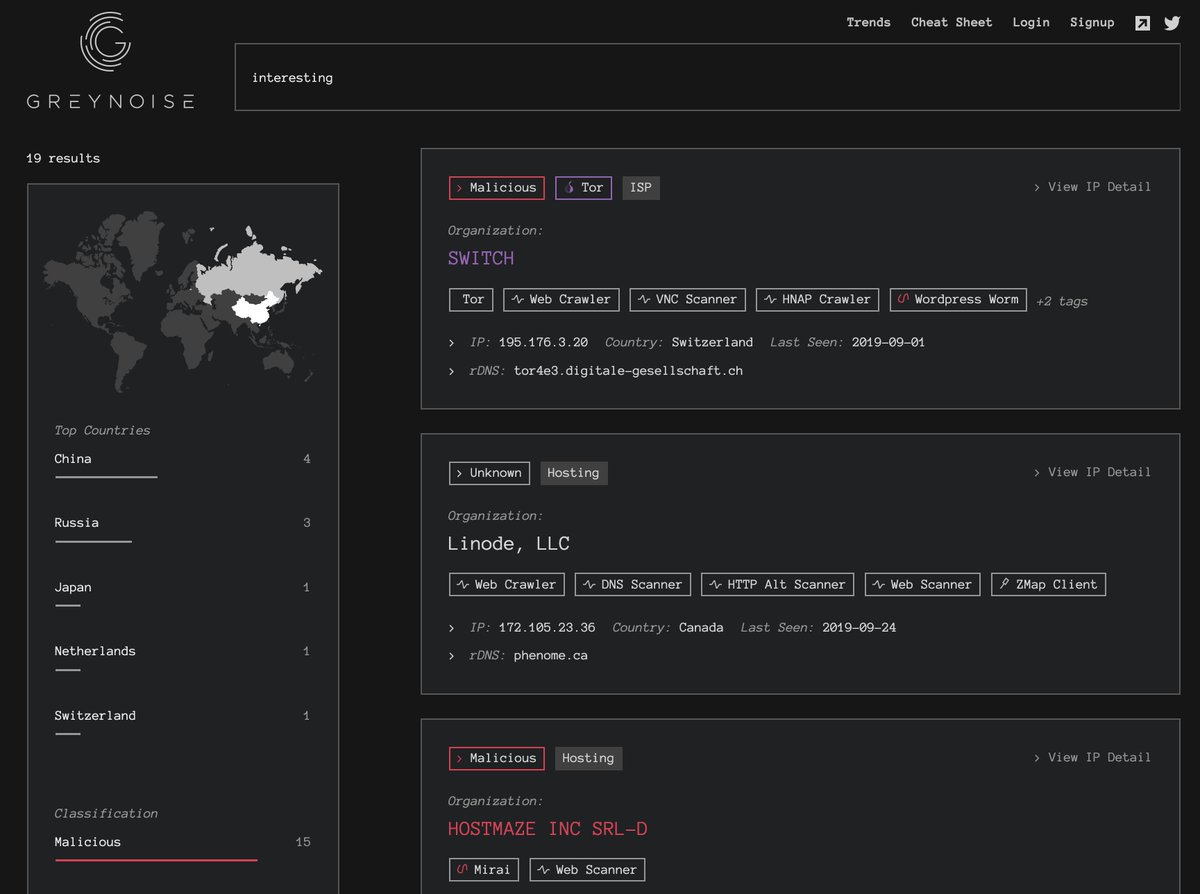Viewport: 1200px width, 894px height.
Task: Click the Malicious badge on HOSTMAZE card
Action: pyautogui.click(x=497, y=758)
